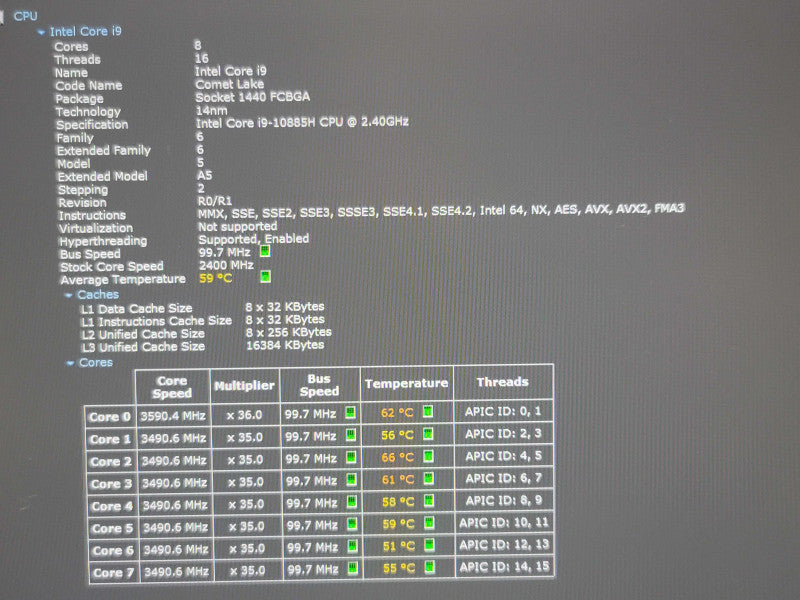800x600 pixels.
Task: Click Core 2 temperature graph icon
Action: click(x=429, y=456)
